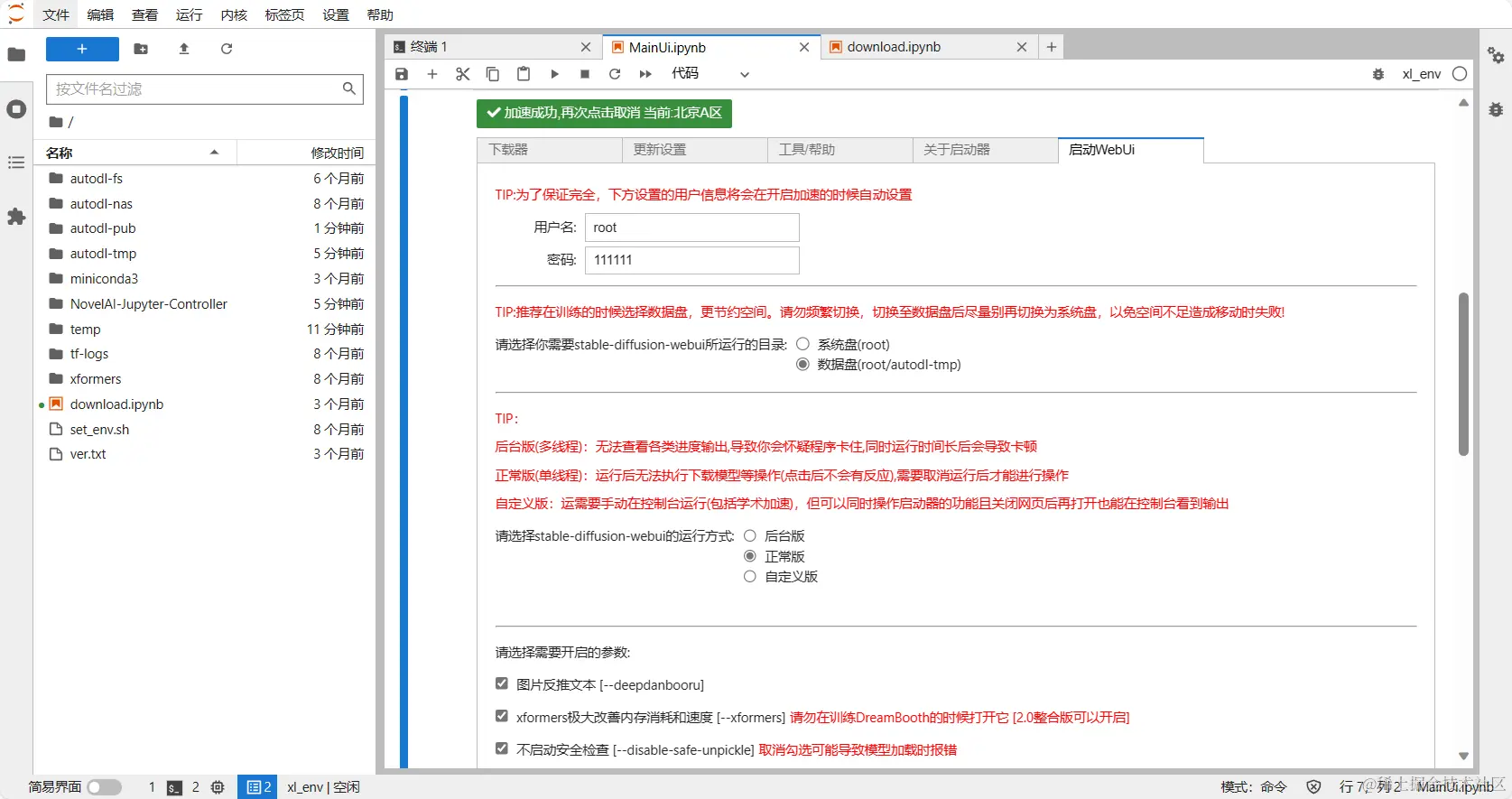Image resolution: width=1512 pixels, height=799 pixels.
Task: Cut selected cell with scissors icon
Action: 463,74
